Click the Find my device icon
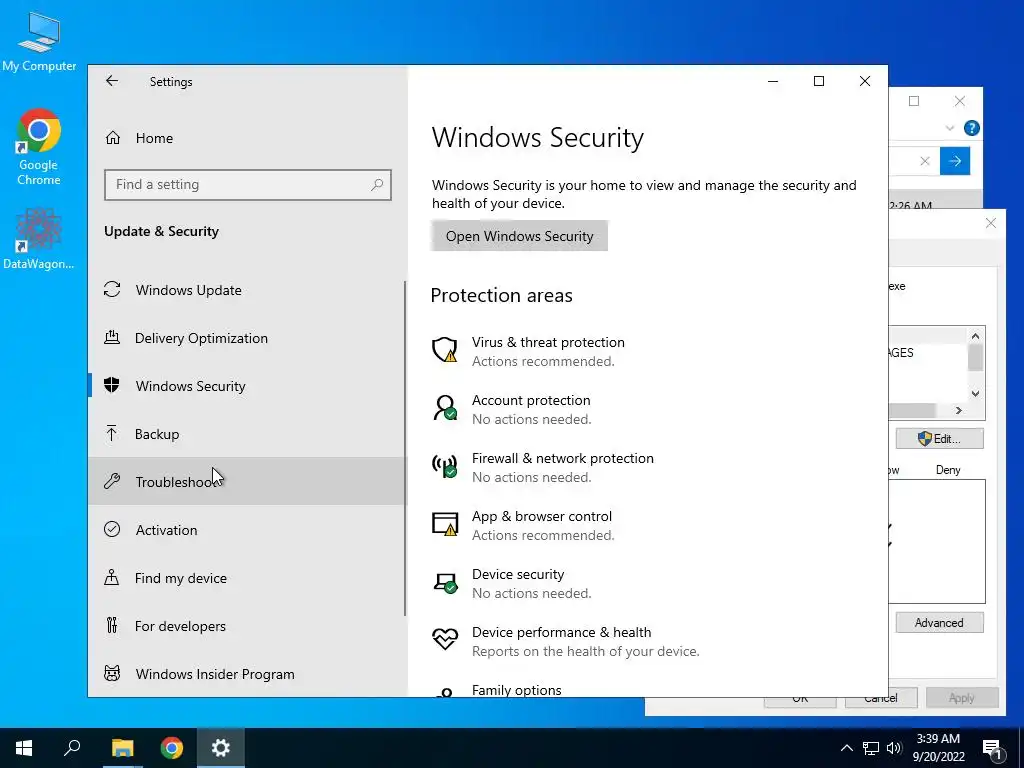Screen dimensions: 1024x768 click(x=112, y=577)
